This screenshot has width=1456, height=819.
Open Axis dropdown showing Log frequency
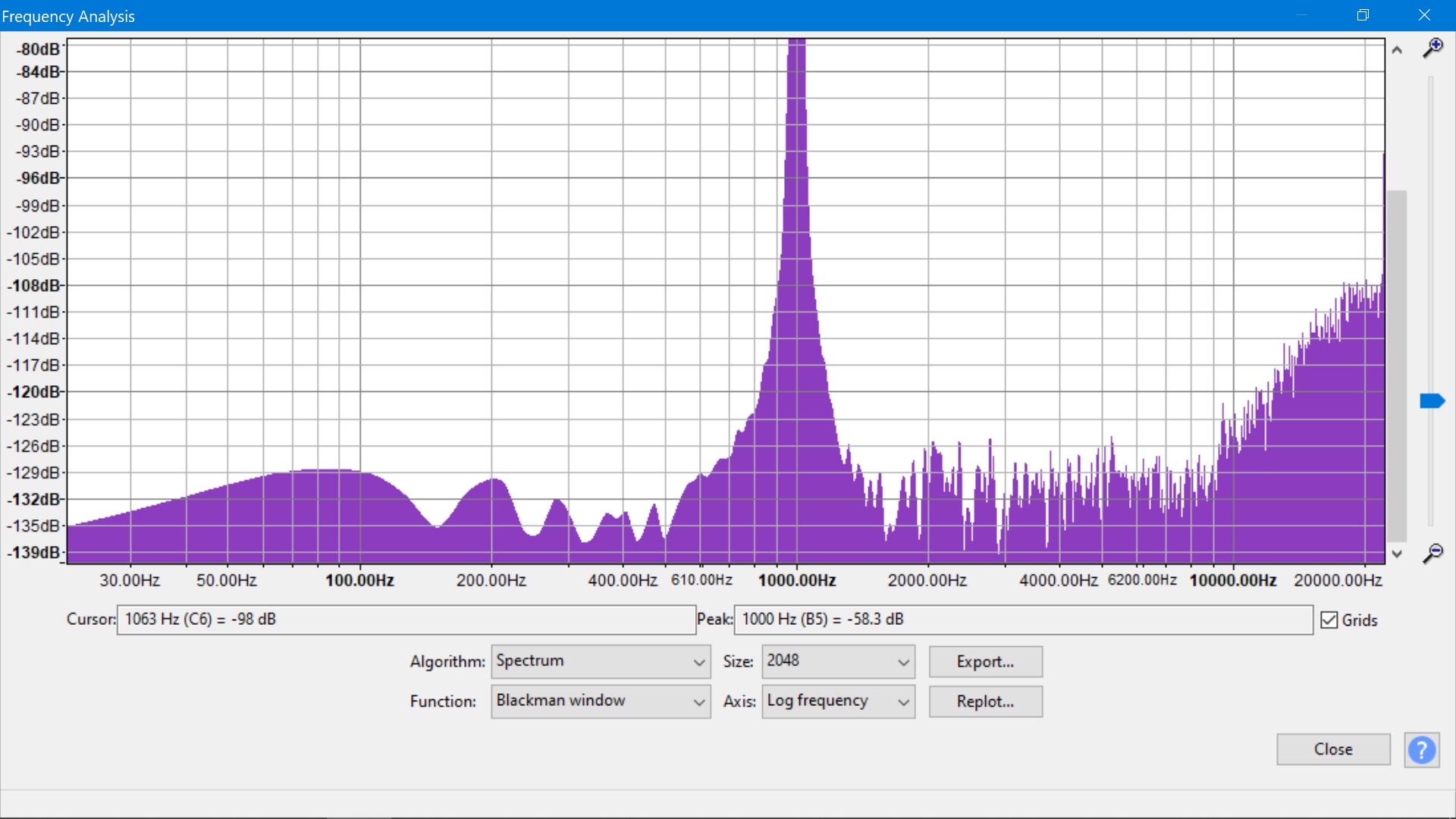tap(838, 701)
